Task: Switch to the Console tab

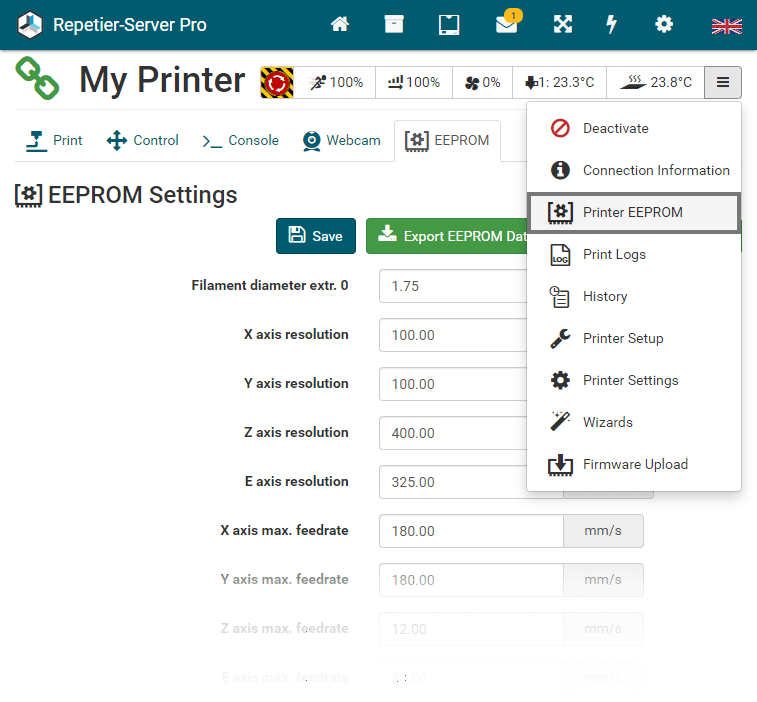Action: [240, 140]
